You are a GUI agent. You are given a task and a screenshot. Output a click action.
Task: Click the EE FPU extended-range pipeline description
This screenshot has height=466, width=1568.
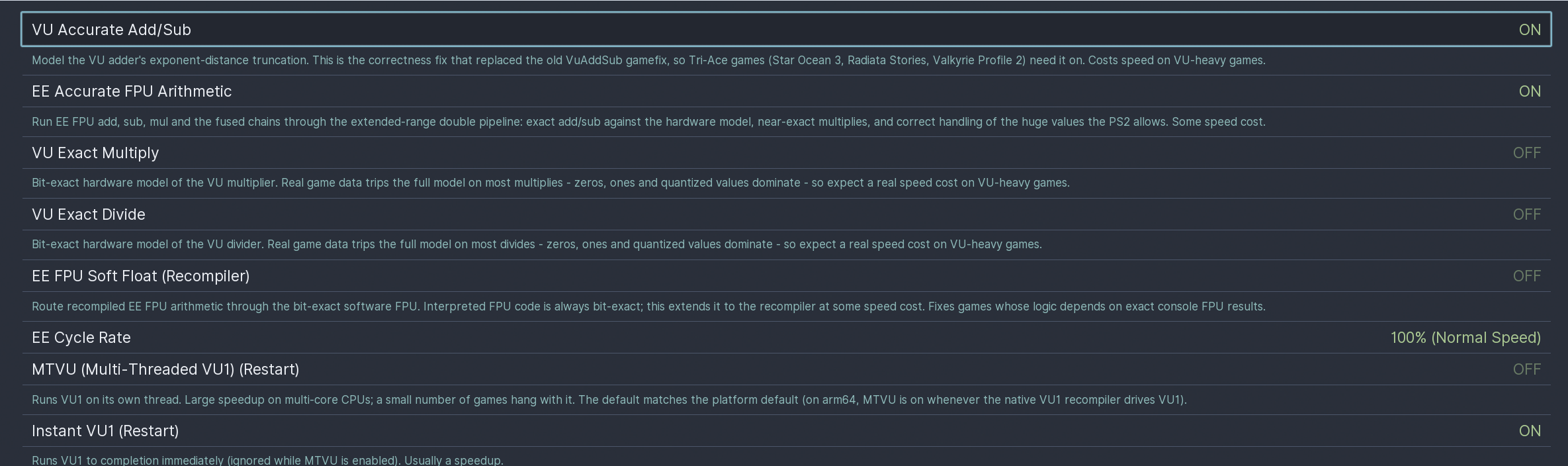point(648,122)
